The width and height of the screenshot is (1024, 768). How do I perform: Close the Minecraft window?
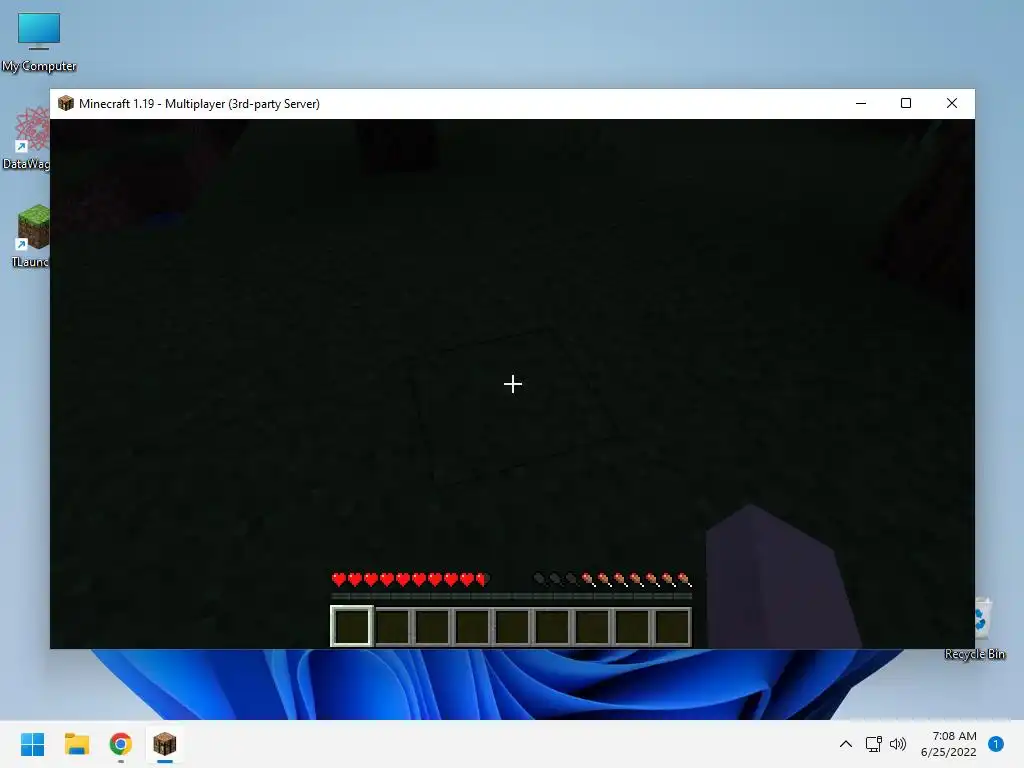[952, 103]
